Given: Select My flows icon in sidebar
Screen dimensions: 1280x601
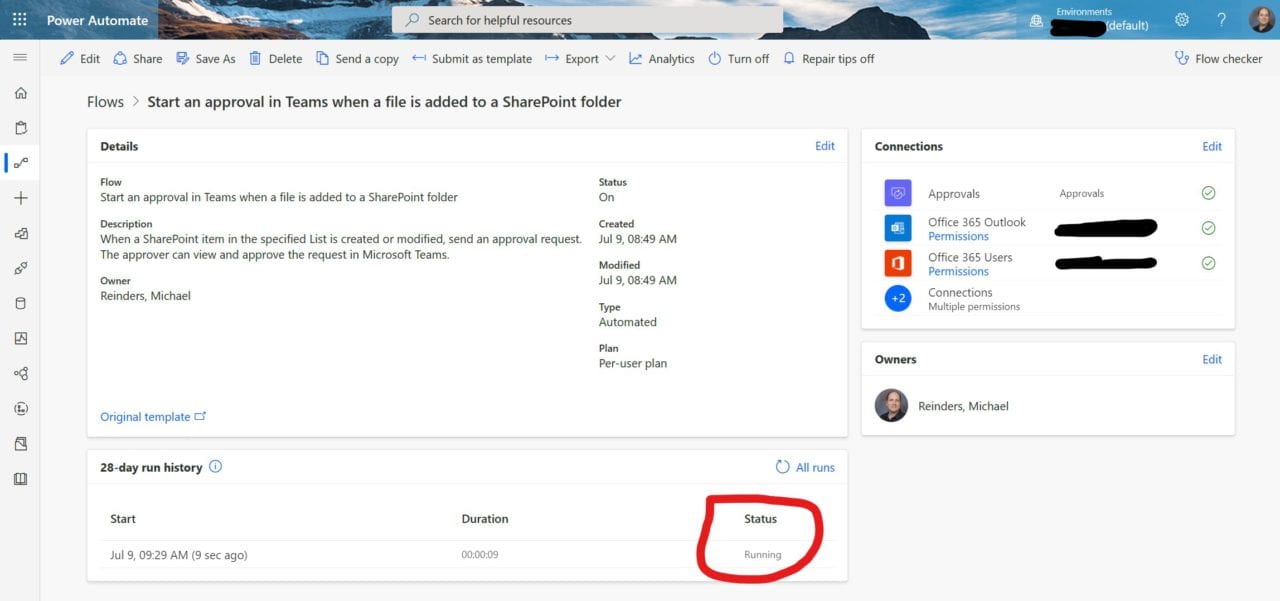Looking at the screenshot, I should tap(20, 163).
